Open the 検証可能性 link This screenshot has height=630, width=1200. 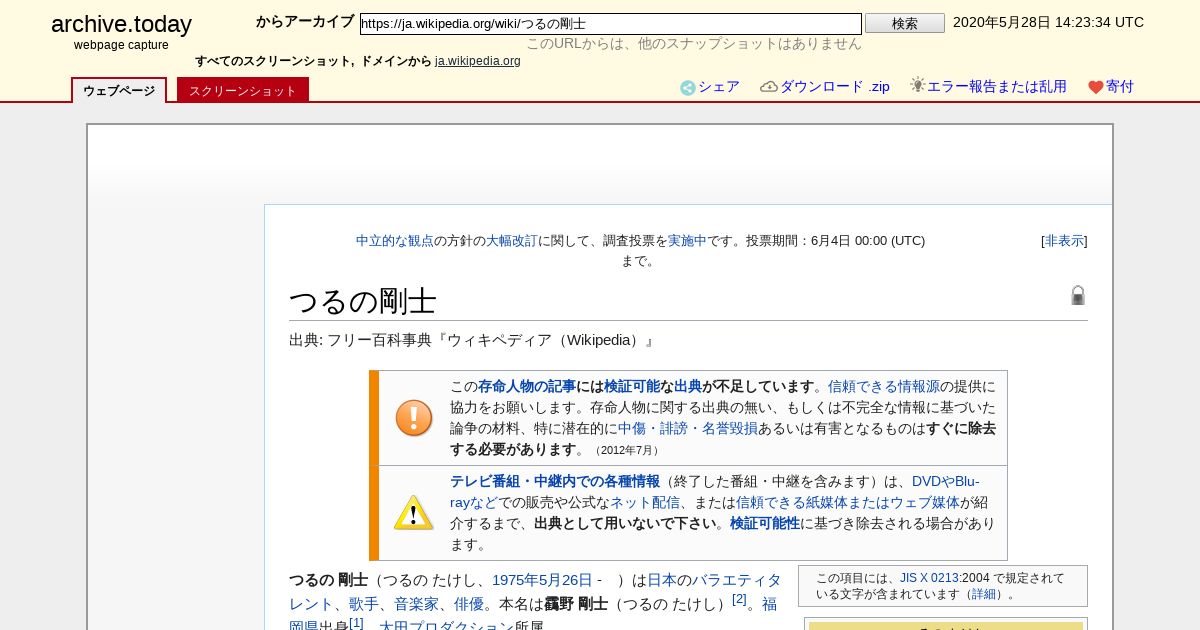click(x=765, y=523)
